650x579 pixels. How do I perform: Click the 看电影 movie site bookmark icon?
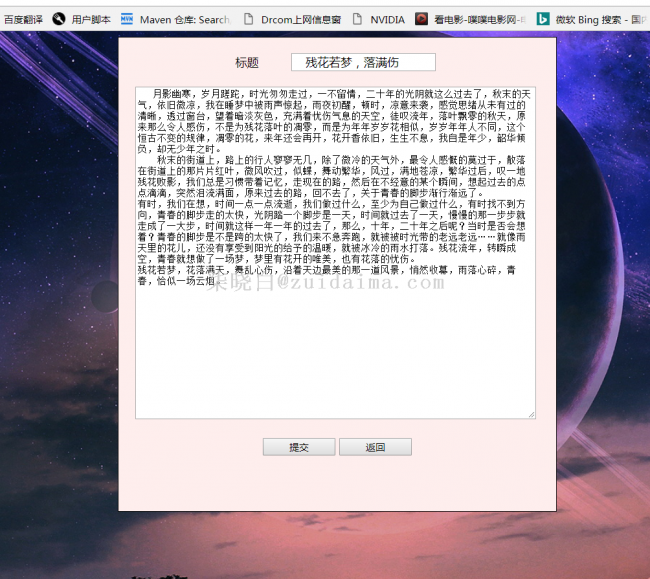(x=422, y=19)
